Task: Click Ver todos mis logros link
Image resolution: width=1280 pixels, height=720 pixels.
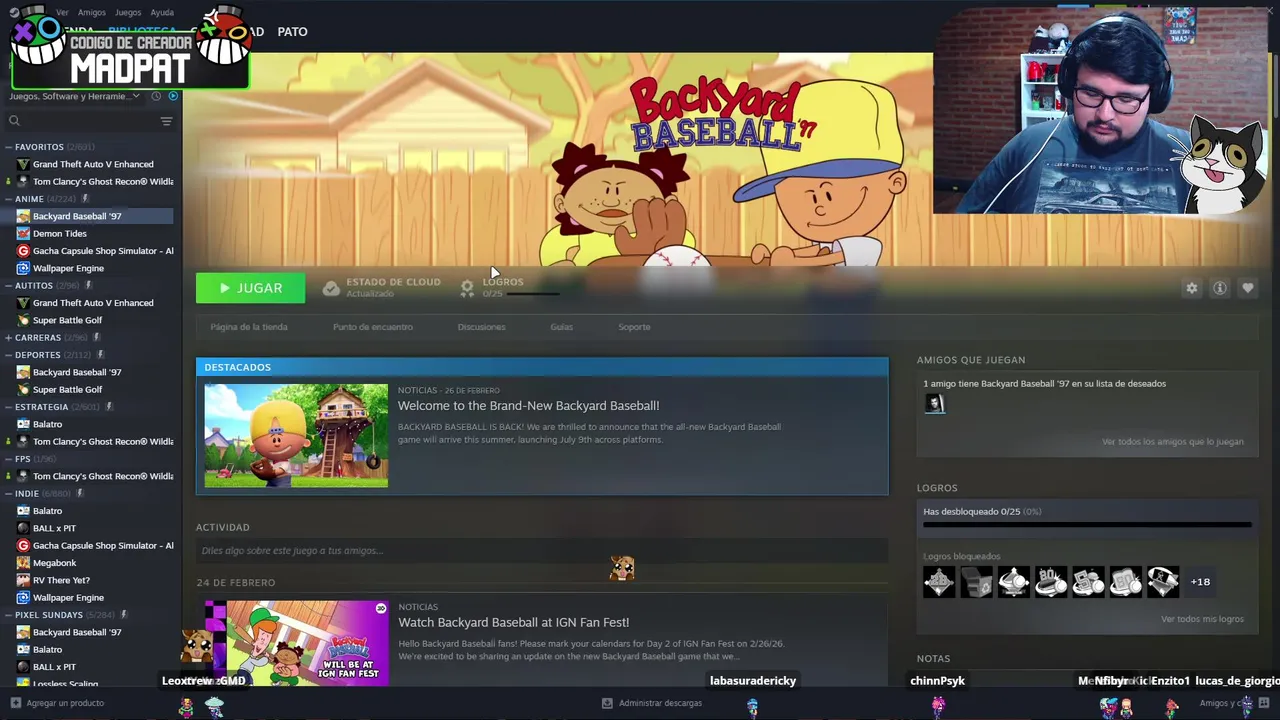Action: pos(1202,619)
